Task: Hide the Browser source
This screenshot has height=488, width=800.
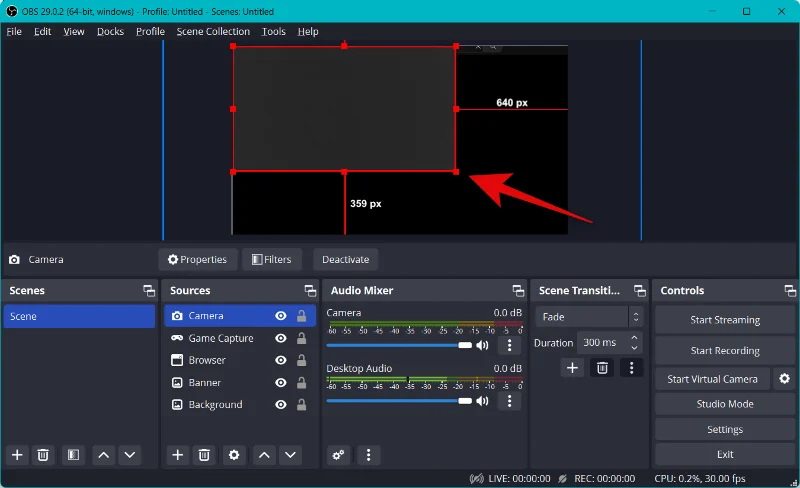Action: tap(281, 360)
